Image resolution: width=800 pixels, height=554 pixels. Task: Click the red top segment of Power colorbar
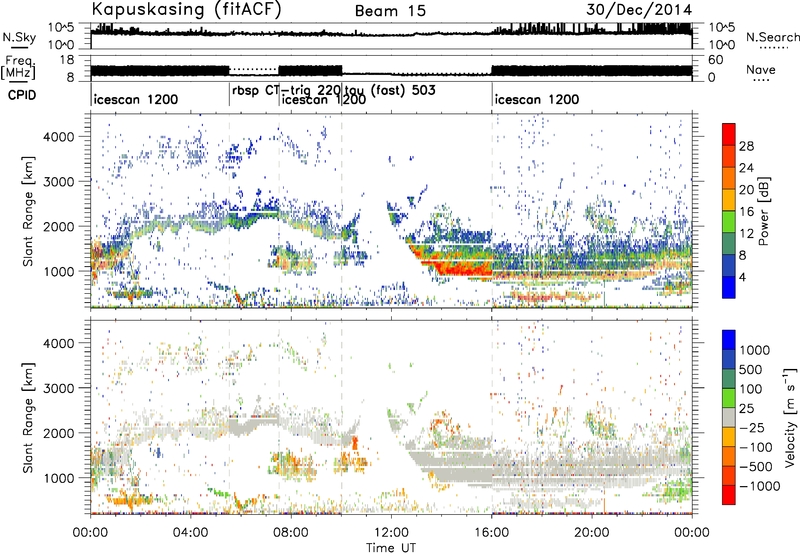[x=729, y=134]
